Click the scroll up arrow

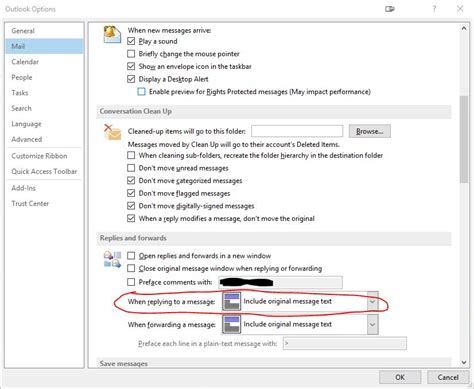[464, 29]
